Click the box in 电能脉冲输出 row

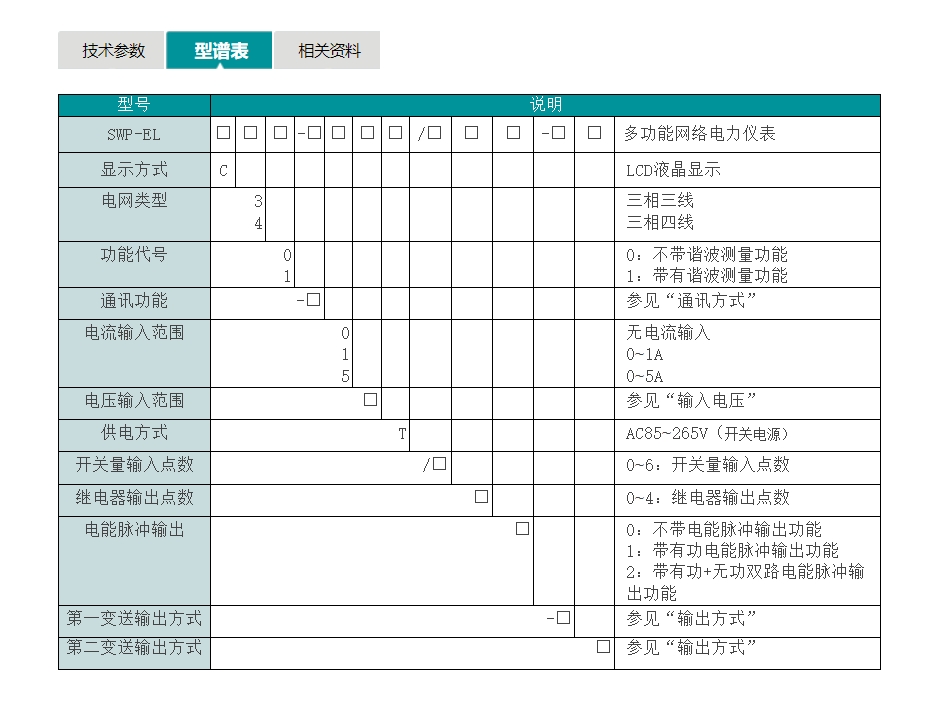pyautogui.click(x=522, y=529)
